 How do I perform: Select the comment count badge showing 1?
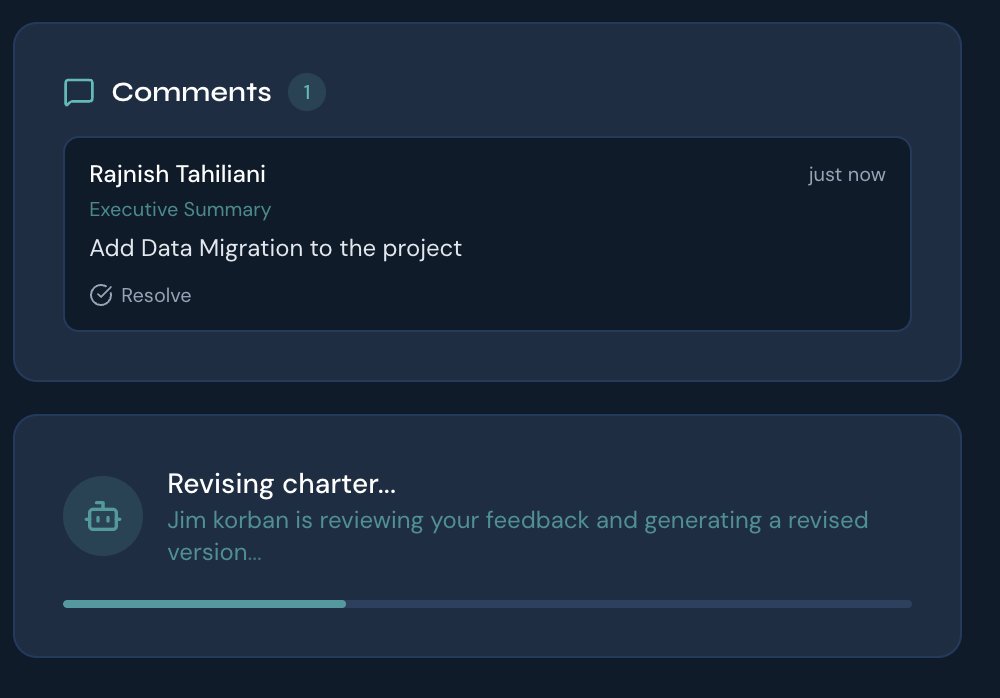(x=307, y=92)
